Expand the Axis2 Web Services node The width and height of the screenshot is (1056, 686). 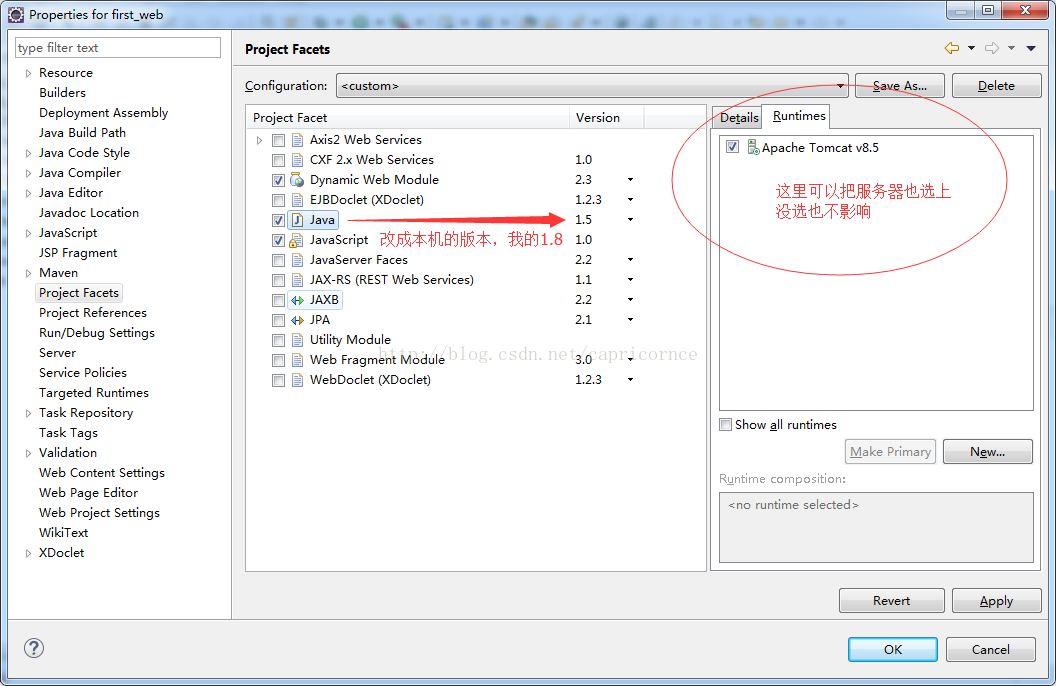pos(259,140)
